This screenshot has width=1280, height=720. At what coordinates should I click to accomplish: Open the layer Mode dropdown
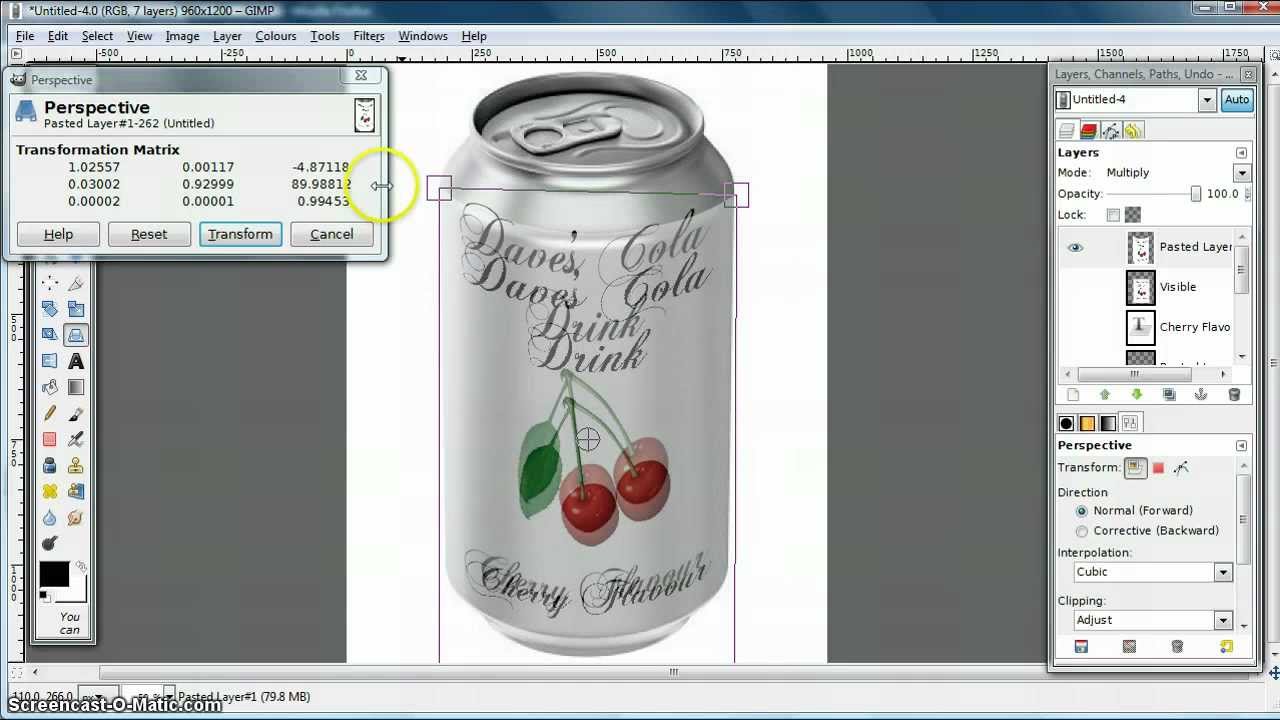(x=1241, y=173)
